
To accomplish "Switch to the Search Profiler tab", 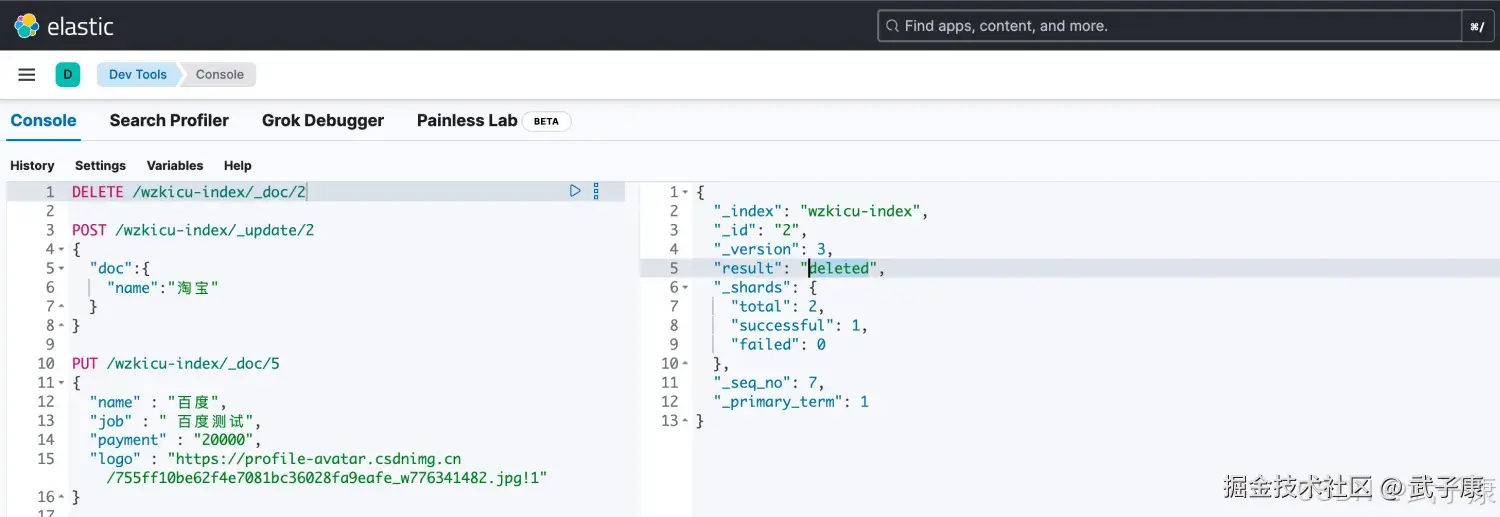I will pos(169,121).
